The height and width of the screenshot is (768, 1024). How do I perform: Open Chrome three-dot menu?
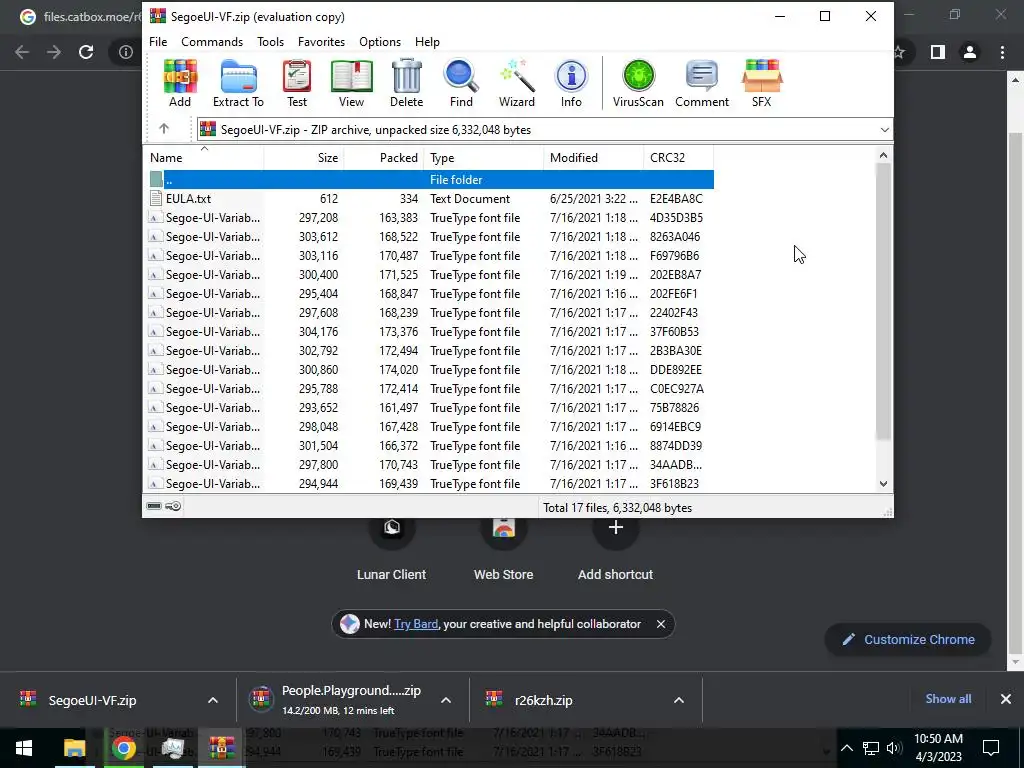(x=1002, y=52)
